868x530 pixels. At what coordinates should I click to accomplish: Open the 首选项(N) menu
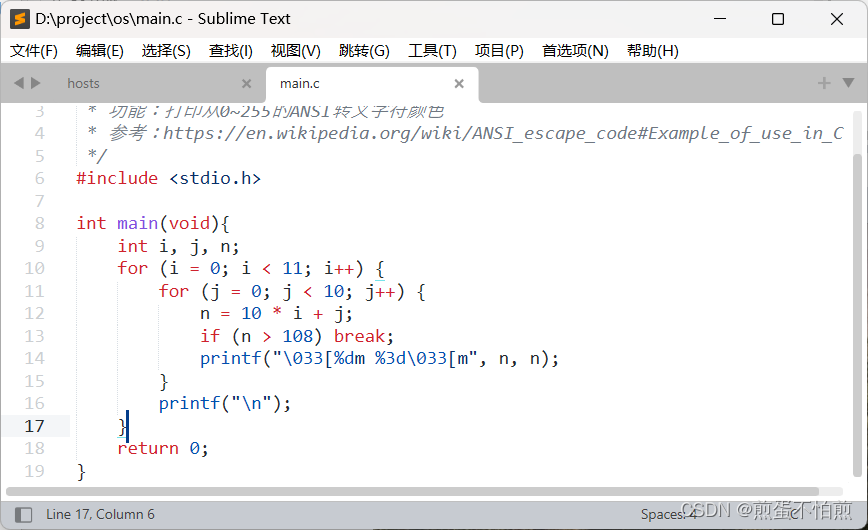coord(575,51)
